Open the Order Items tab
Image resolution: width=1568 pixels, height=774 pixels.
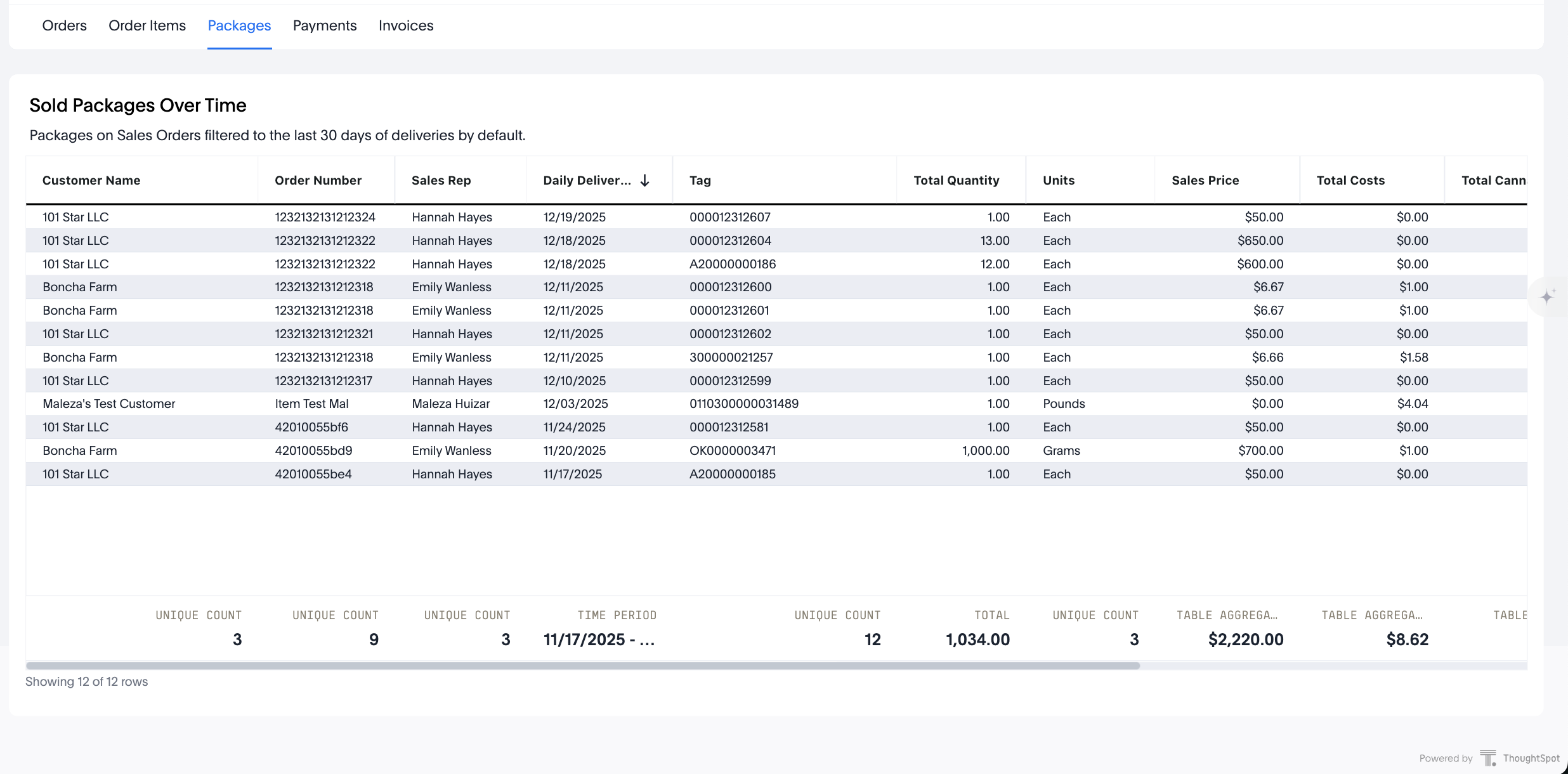[x=147, y=25]
